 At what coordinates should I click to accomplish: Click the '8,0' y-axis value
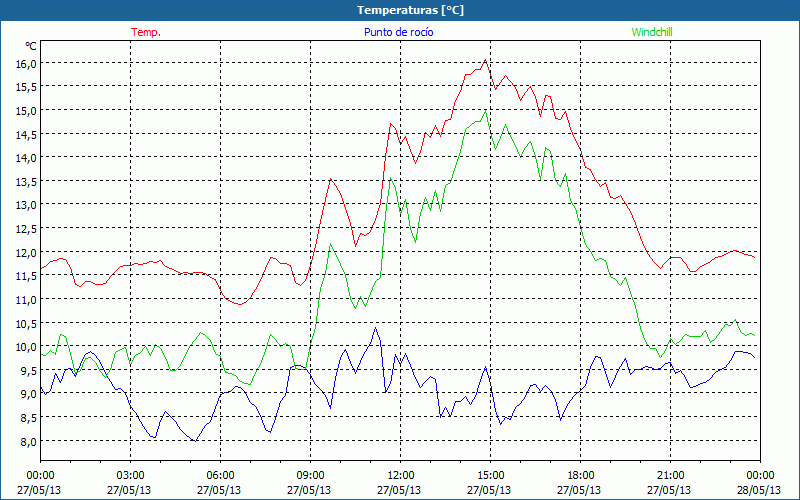pyautogui.click(x=29, y=442)
